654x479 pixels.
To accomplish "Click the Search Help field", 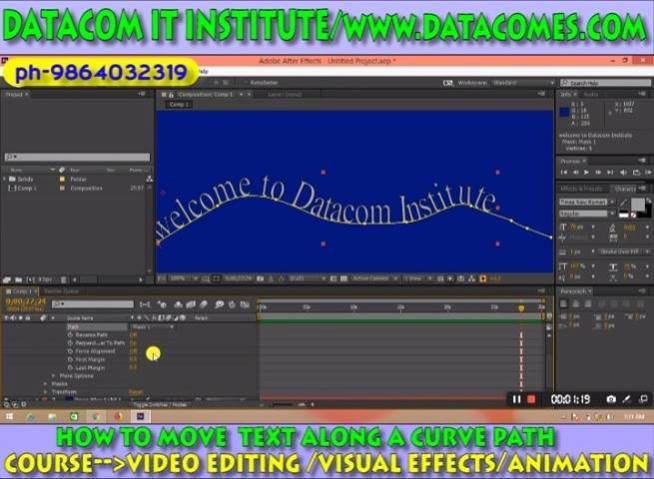I will point(605,83).
